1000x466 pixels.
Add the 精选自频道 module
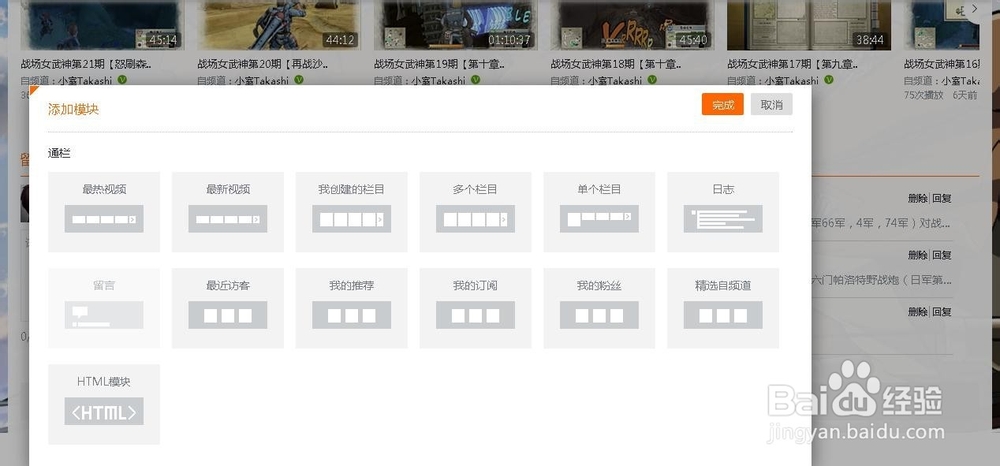click(723, 308)
